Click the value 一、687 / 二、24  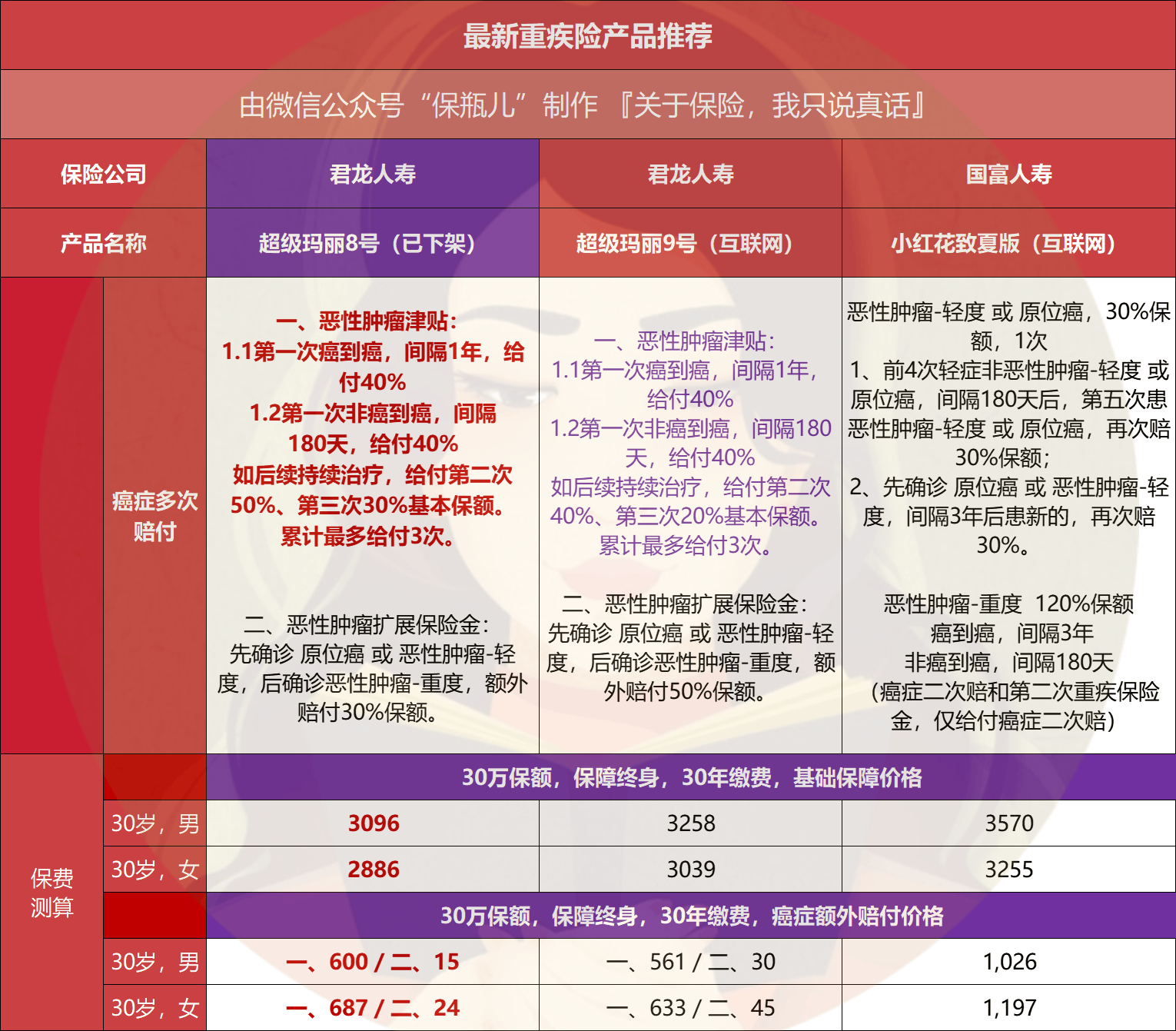click(x=373, y=1008)
